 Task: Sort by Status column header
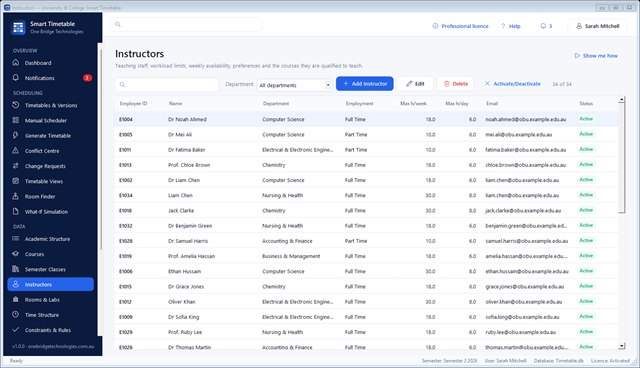tap(586, 103)
